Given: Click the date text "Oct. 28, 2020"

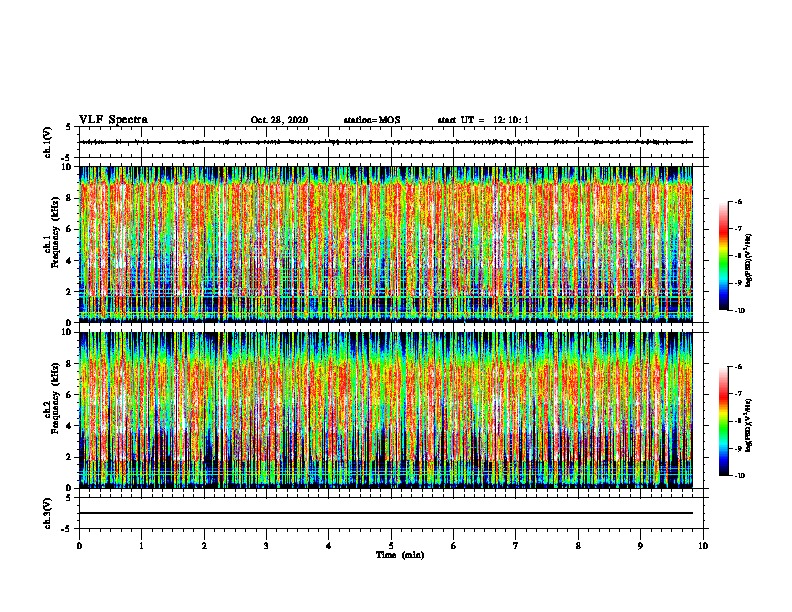Looking at the screenshot, I should 279,120.
